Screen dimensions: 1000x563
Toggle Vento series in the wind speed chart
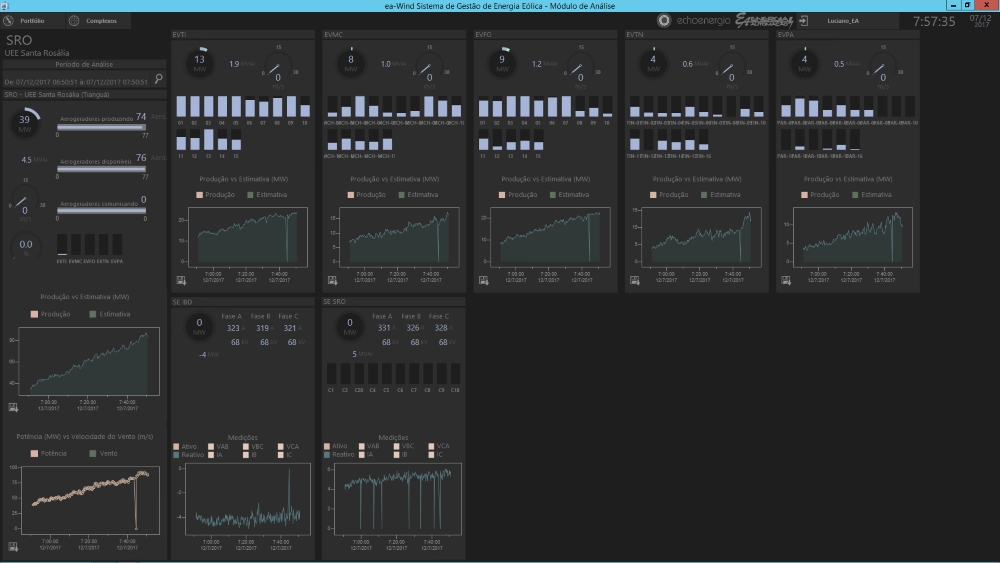(104, 453)
